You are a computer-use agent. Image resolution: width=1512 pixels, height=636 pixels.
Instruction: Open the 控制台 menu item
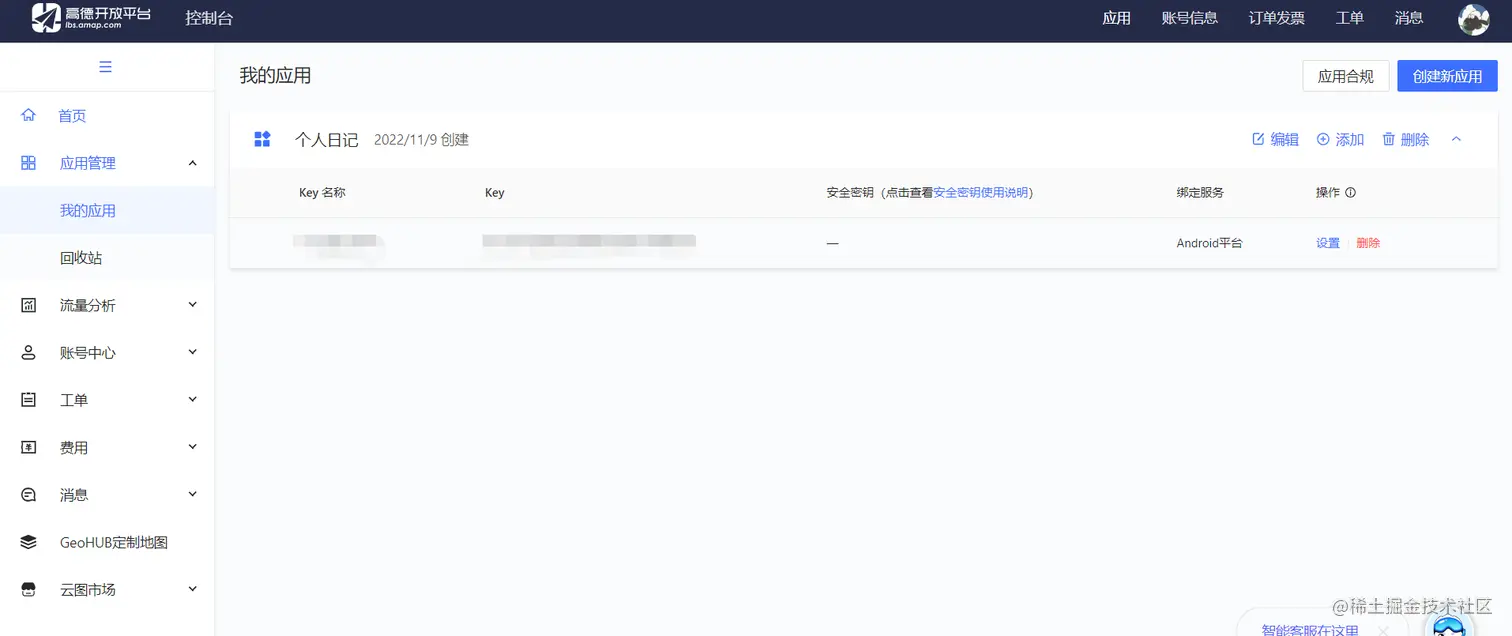coord(208,17)
